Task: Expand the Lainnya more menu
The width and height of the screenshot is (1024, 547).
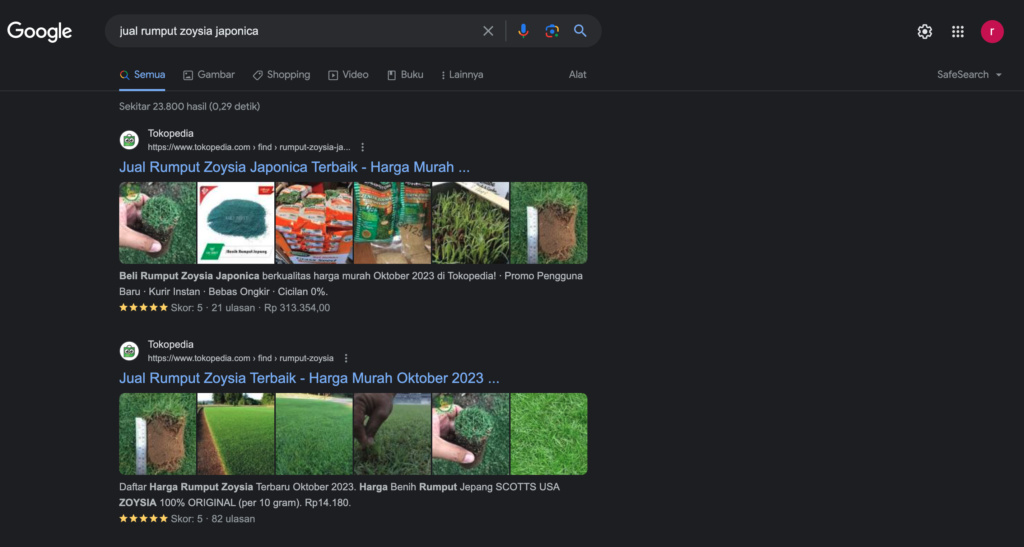Action: point(460,75)
